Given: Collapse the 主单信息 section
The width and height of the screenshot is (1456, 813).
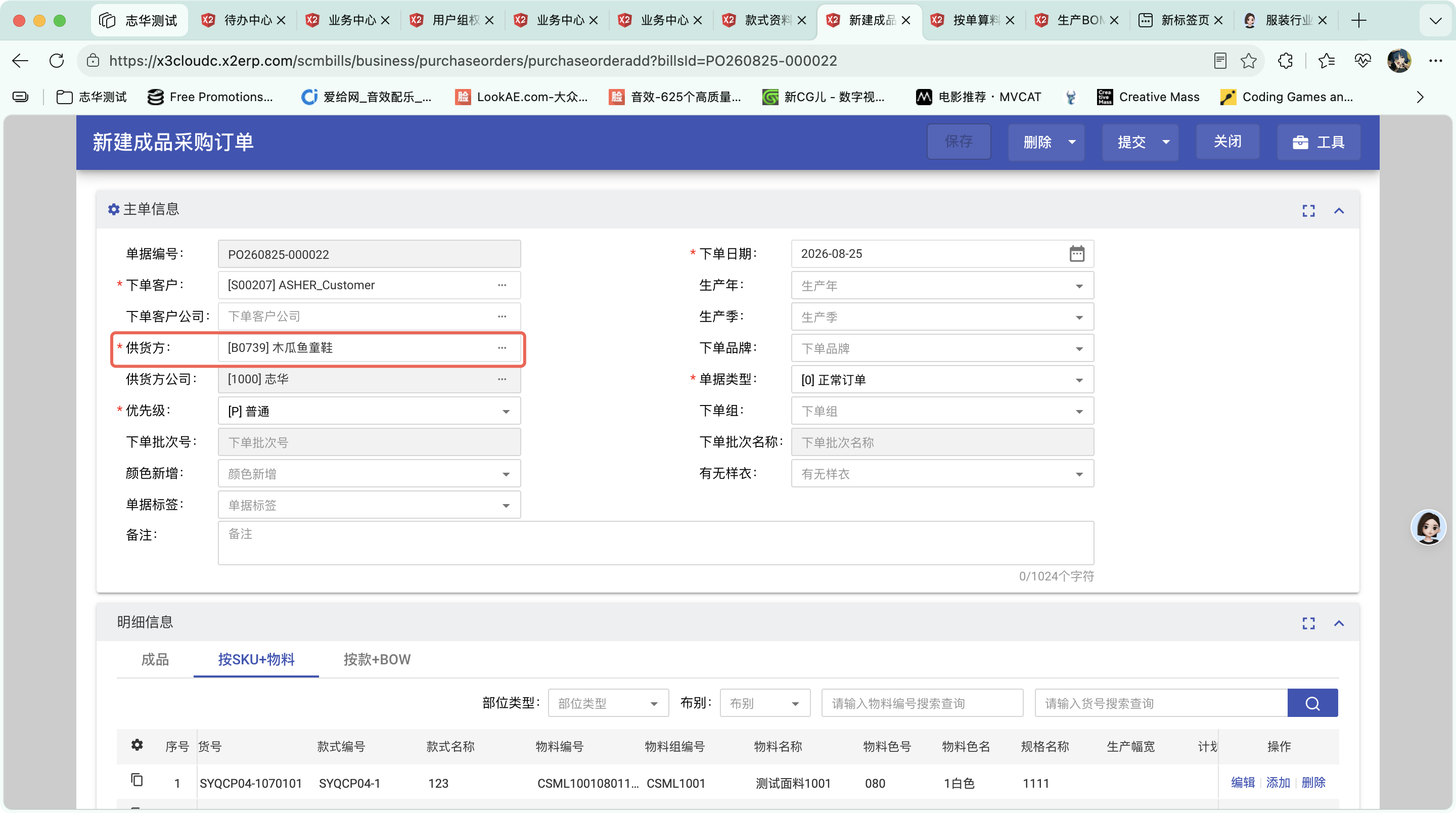Looking at the screenshot, I should (1339, 210).
